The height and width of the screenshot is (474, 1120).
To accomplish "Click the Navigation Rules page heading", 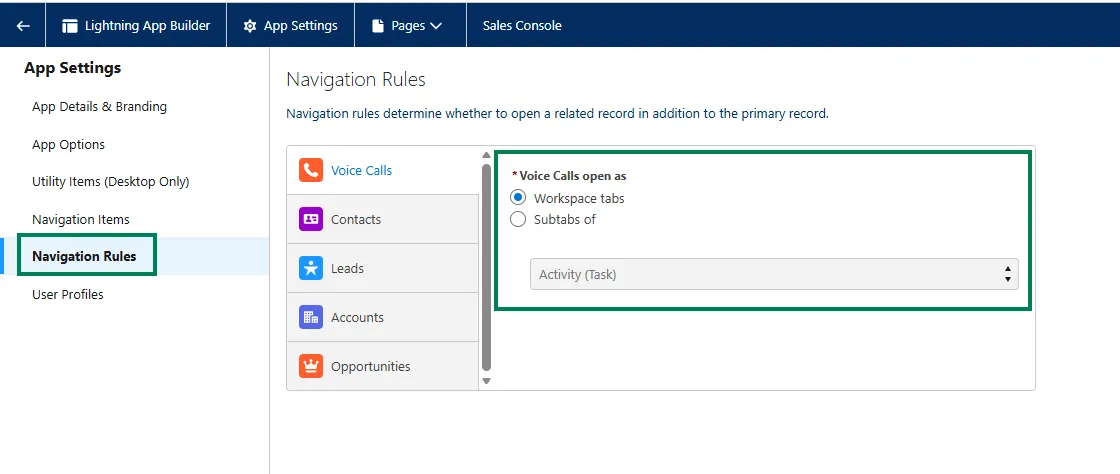I will tap(356, 79).
